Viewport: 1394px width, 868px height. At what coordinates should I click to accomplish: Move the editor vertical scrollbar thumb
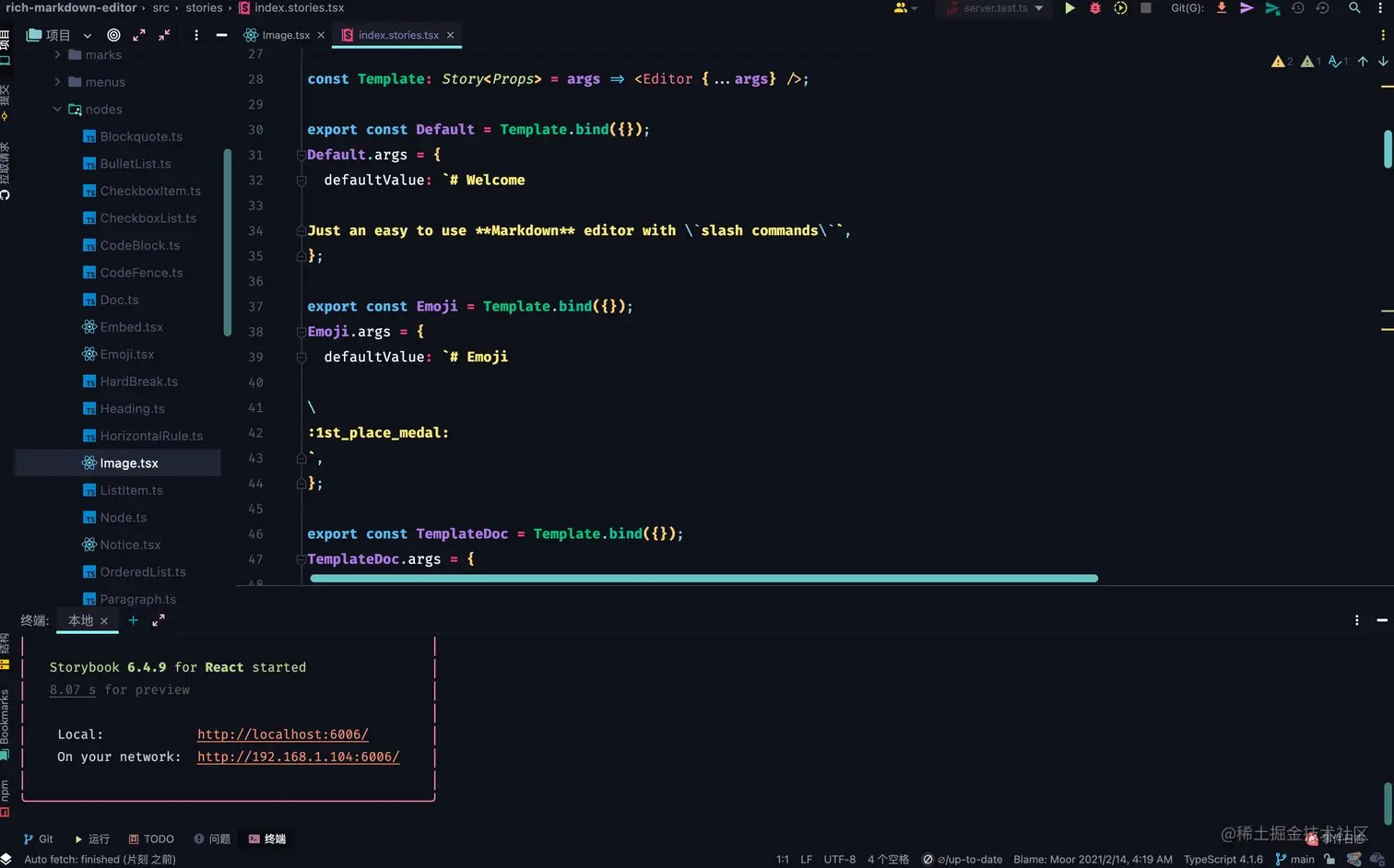(x=1388, y=149)
